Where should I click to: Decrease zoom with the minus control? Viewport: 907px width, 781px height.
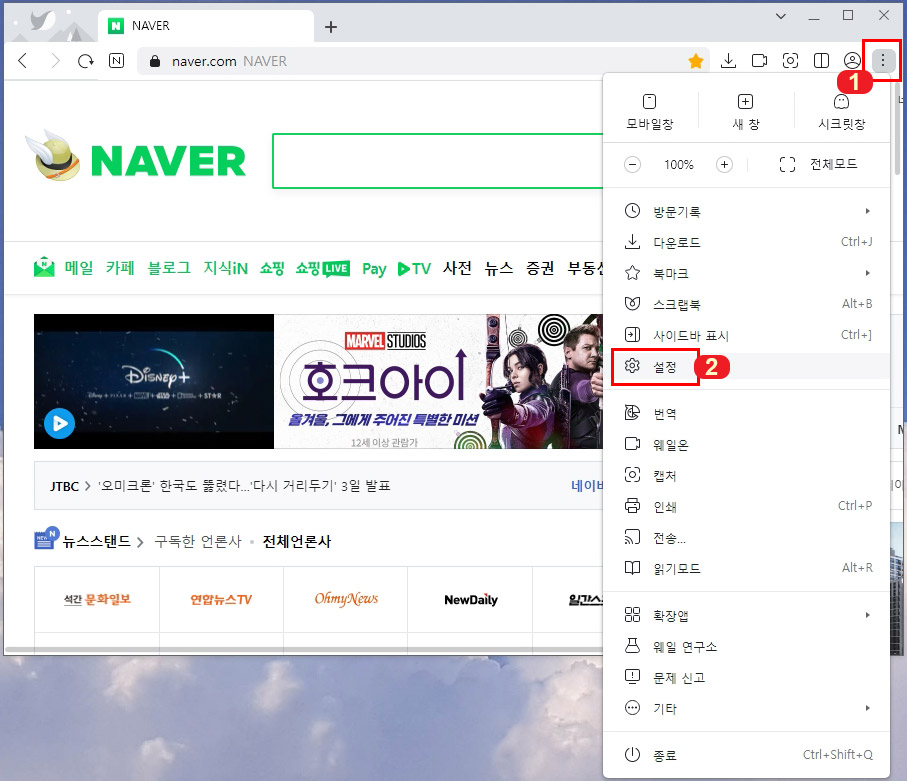pyautogui.click(x=632, y=164)
